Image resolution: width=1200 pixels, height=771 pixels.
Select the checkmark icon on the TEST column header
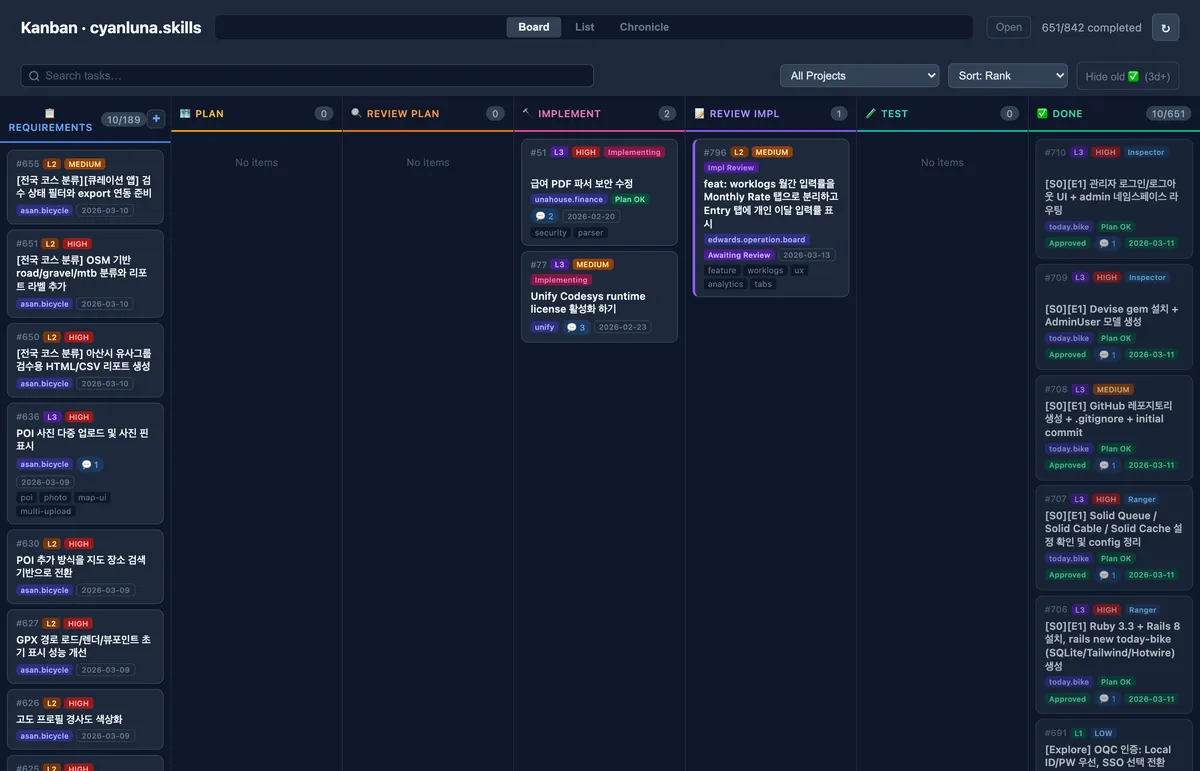(x=869, y=113)
